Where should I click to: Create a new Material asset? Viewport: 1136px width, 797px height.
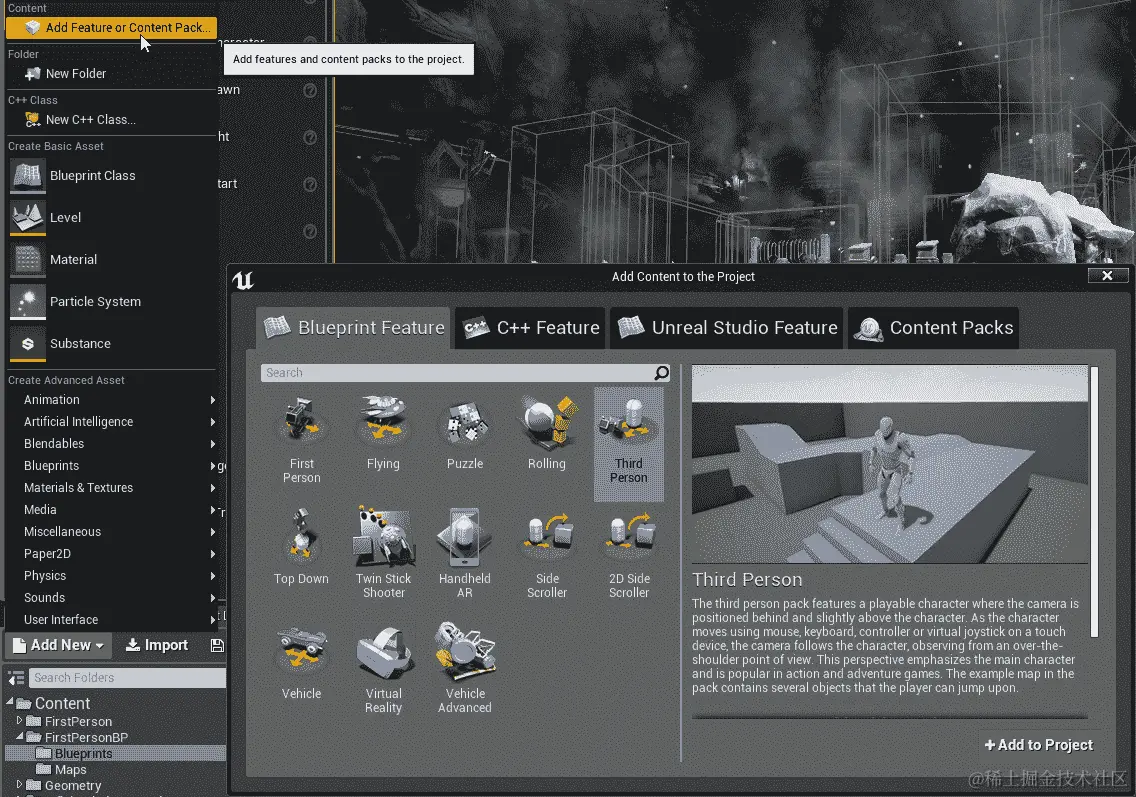click(x=72, y=260)
